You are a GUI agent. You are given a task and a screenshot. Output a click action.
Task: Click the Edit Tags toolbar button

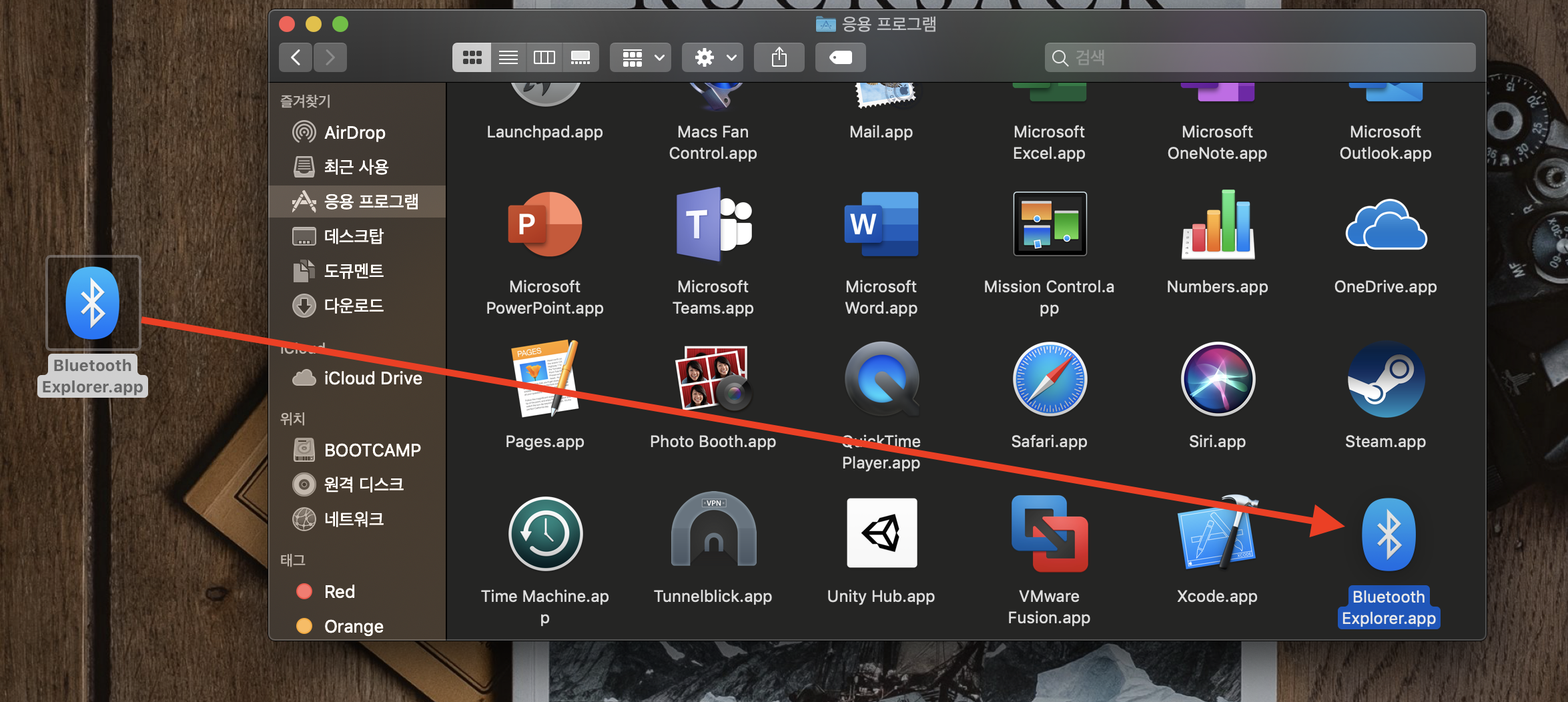841,57
